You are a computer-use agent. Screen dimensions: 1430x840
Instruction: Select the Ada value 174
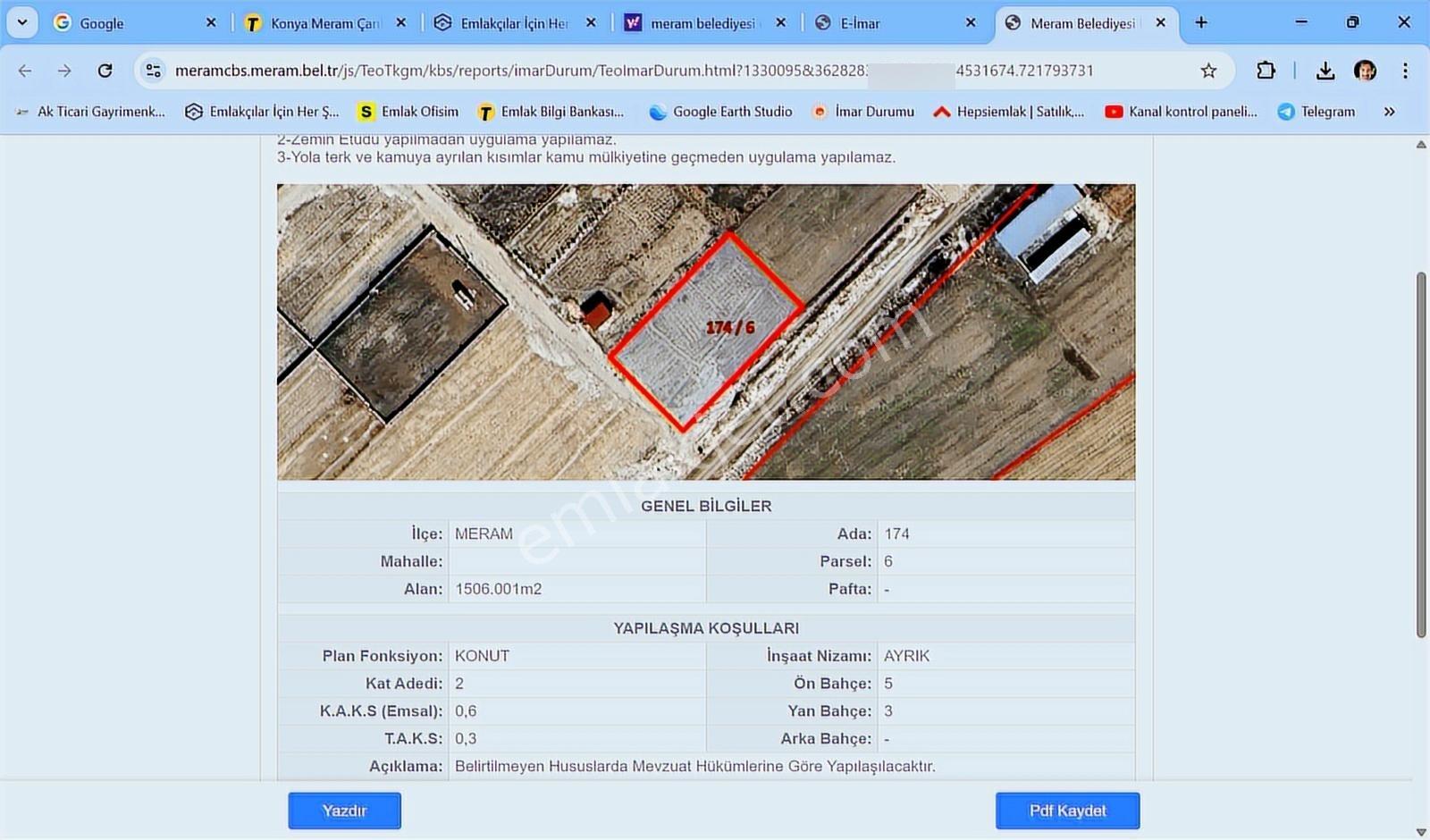896,533
